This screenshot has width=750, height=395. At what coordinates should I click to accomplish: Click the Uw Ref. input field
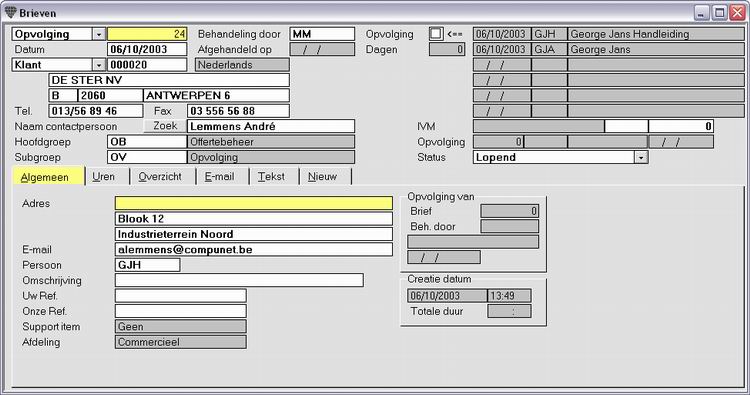pos(181,296)
